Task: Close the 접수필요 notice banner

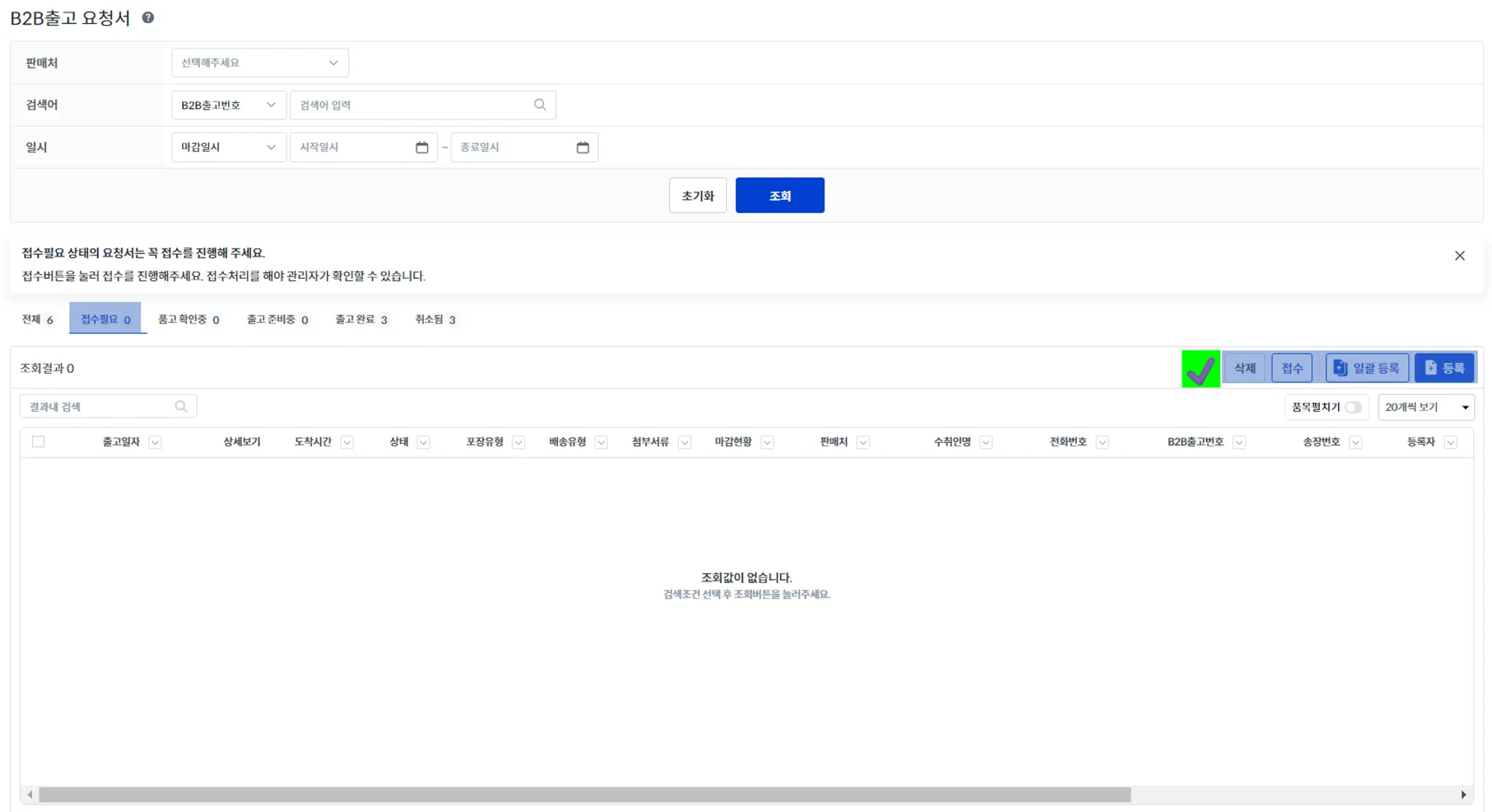Action: [1459, 256]
